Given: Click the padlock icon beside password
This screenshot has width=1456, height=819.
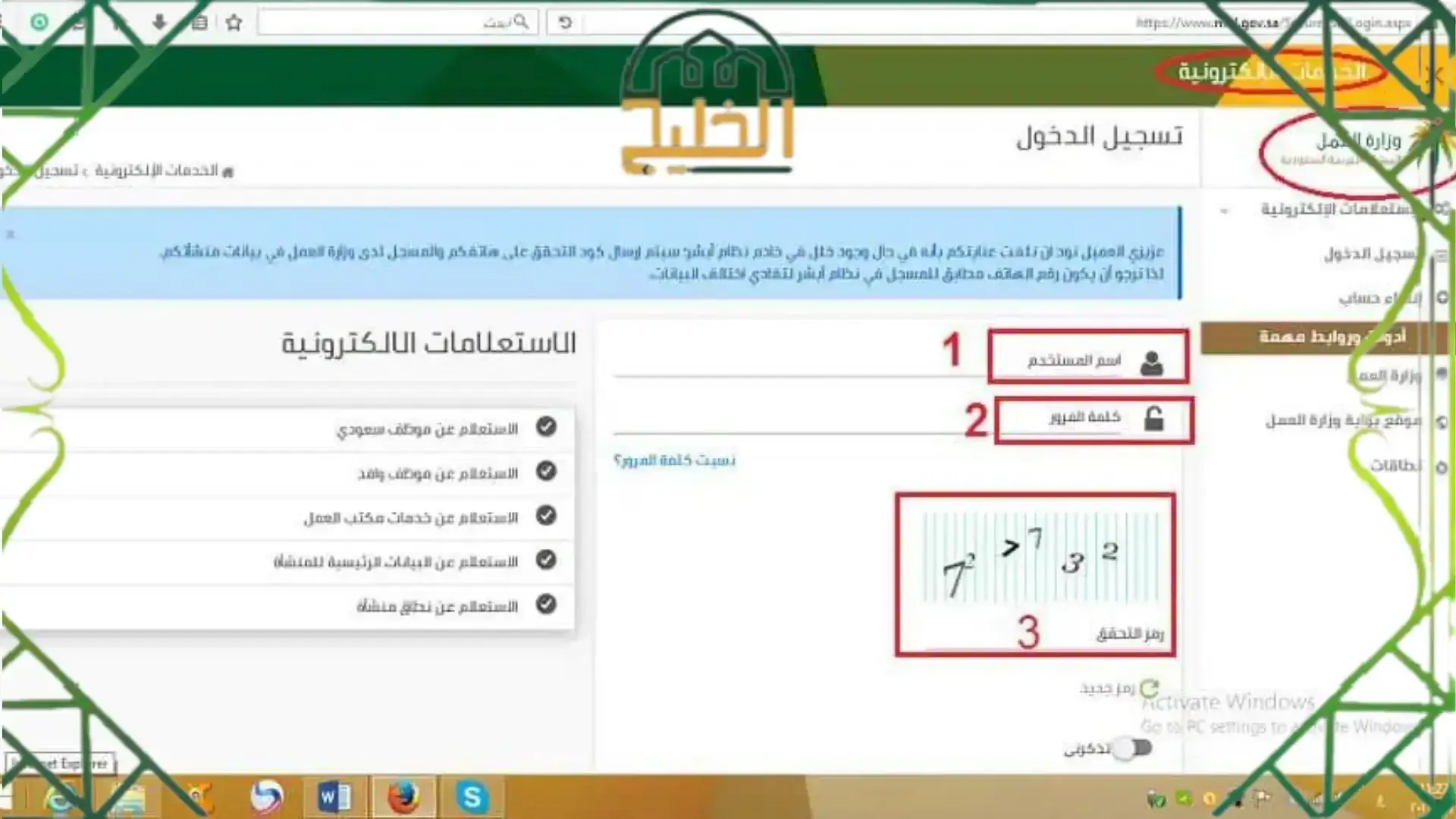Looking at the screenshot, I should click(x=1153, y=419).
